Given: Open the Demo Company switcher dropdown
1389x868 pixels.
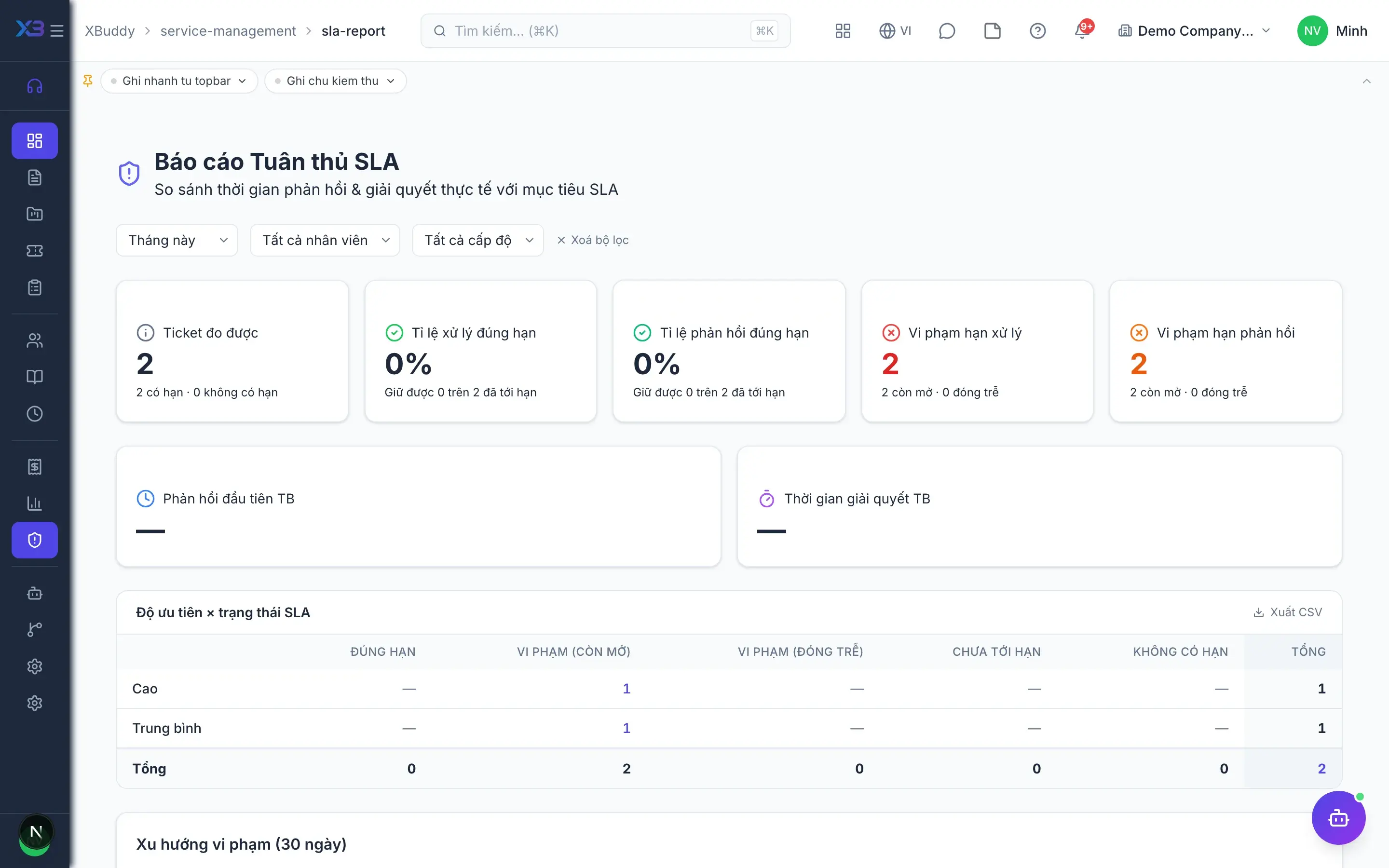Looking at the screenshot, I should point(1194,31).
